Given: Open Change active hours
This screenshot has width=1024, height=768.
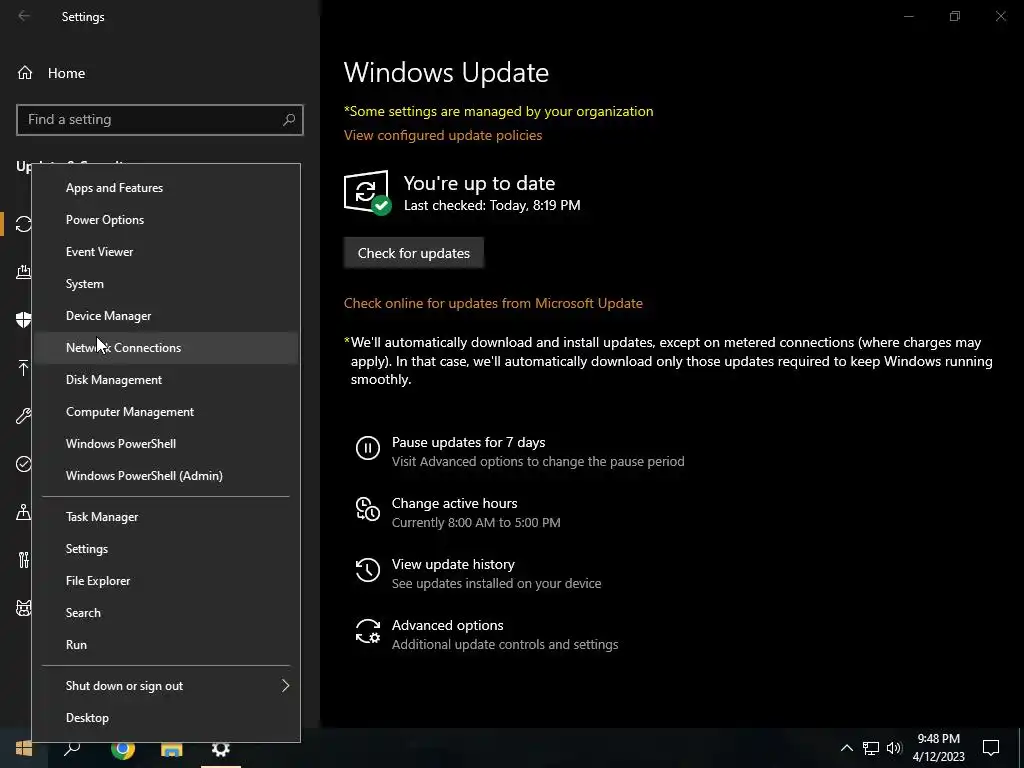Looking at the screenshot, I should (455, 503).
